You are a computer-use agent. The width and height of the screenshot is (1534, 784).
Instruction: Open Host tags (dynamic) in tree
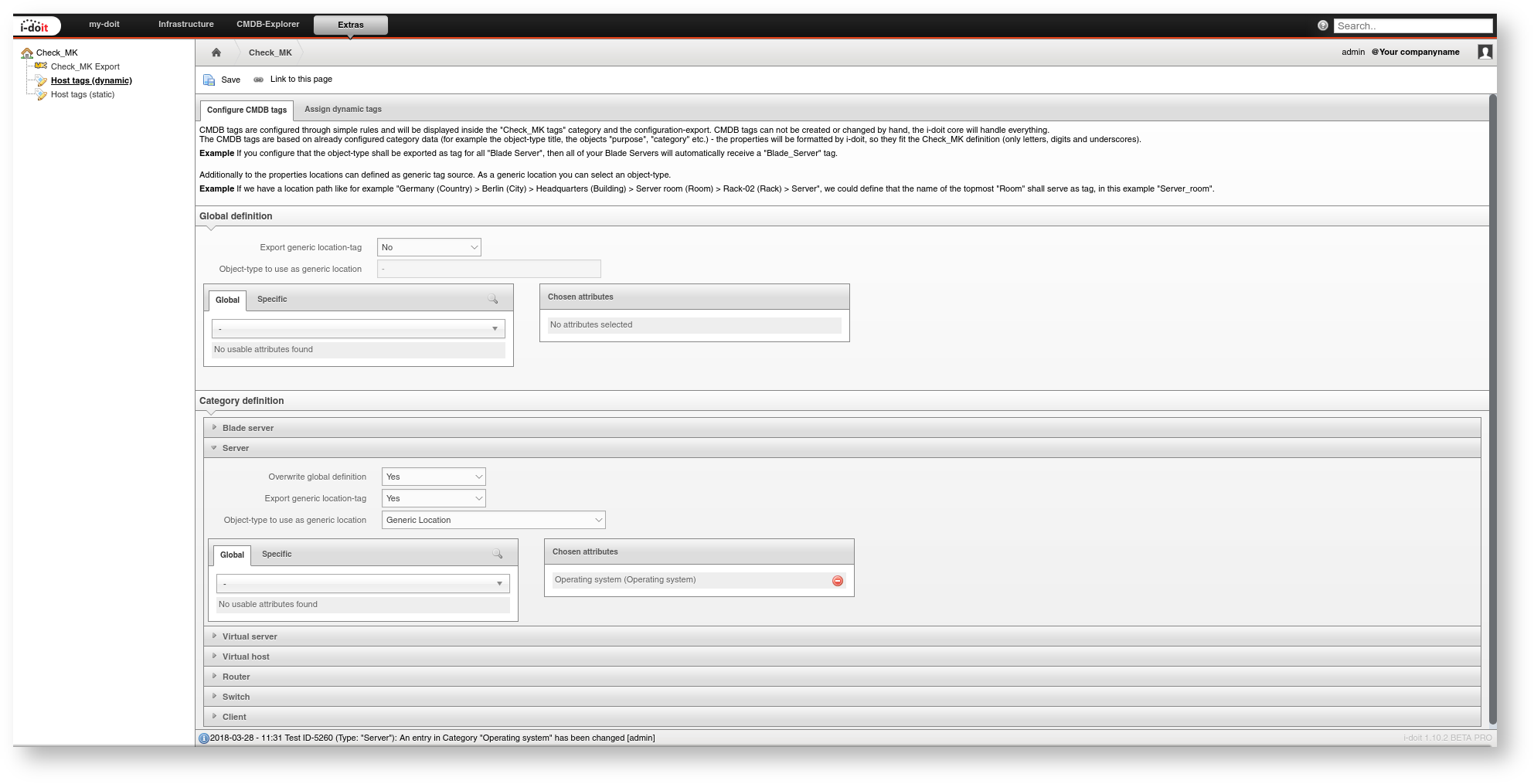tap(91, 80)
